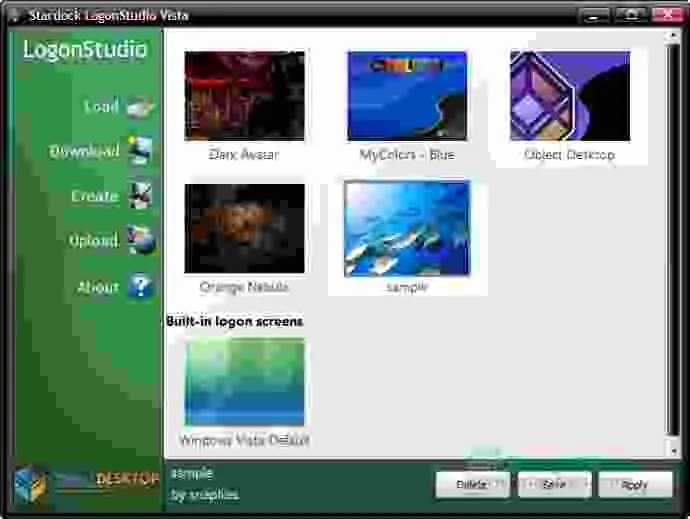Click the Apply button
This screenshot has height=519, width=690.
[635, 485]
